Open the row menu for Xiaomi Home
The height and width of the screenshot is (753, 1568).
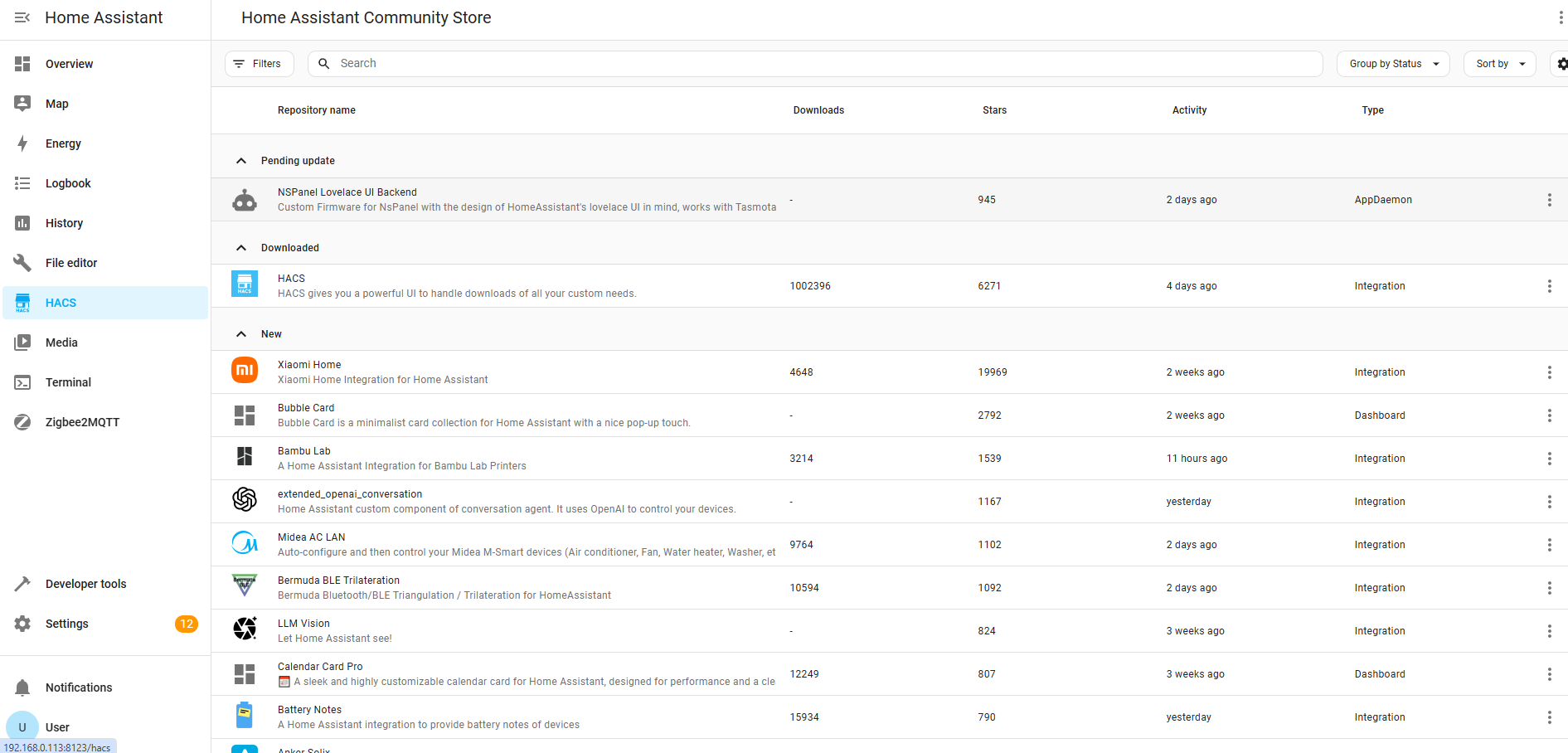pyautogui.click(x=1549, y=372)
